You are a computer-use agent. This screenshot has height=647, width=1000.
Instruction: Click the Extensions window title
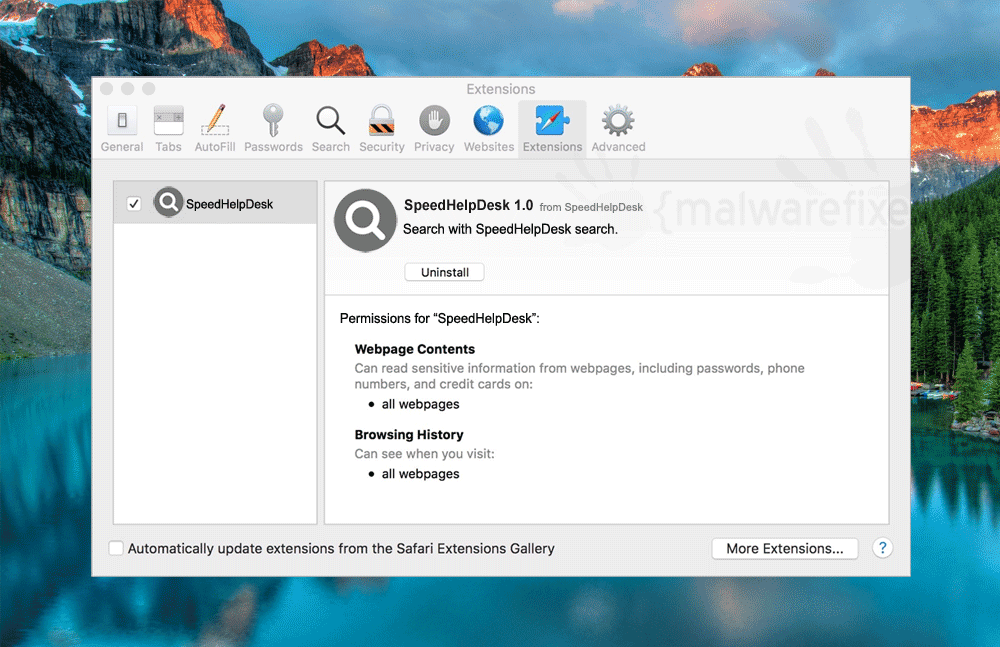pyautogui.click(x=501, y=89)
